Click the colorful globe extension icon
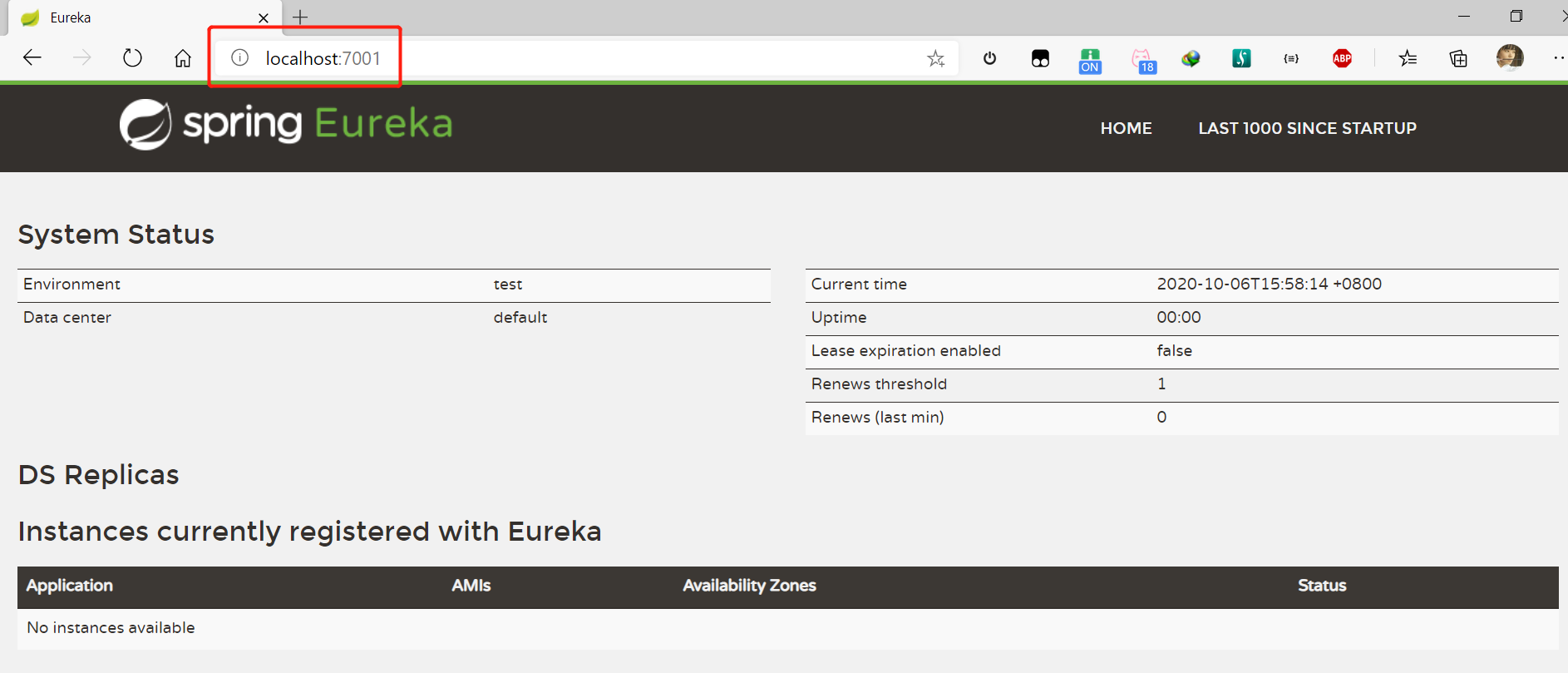This screenshot has height=673, width=1568. point(1191,58)
